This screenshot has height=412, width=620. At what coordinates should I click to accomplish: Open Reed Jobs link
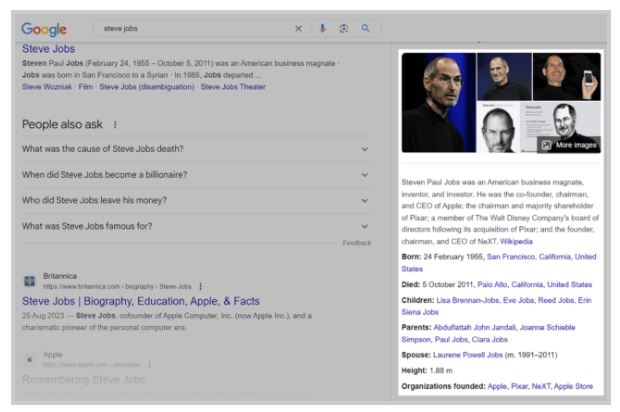[556, 300]
